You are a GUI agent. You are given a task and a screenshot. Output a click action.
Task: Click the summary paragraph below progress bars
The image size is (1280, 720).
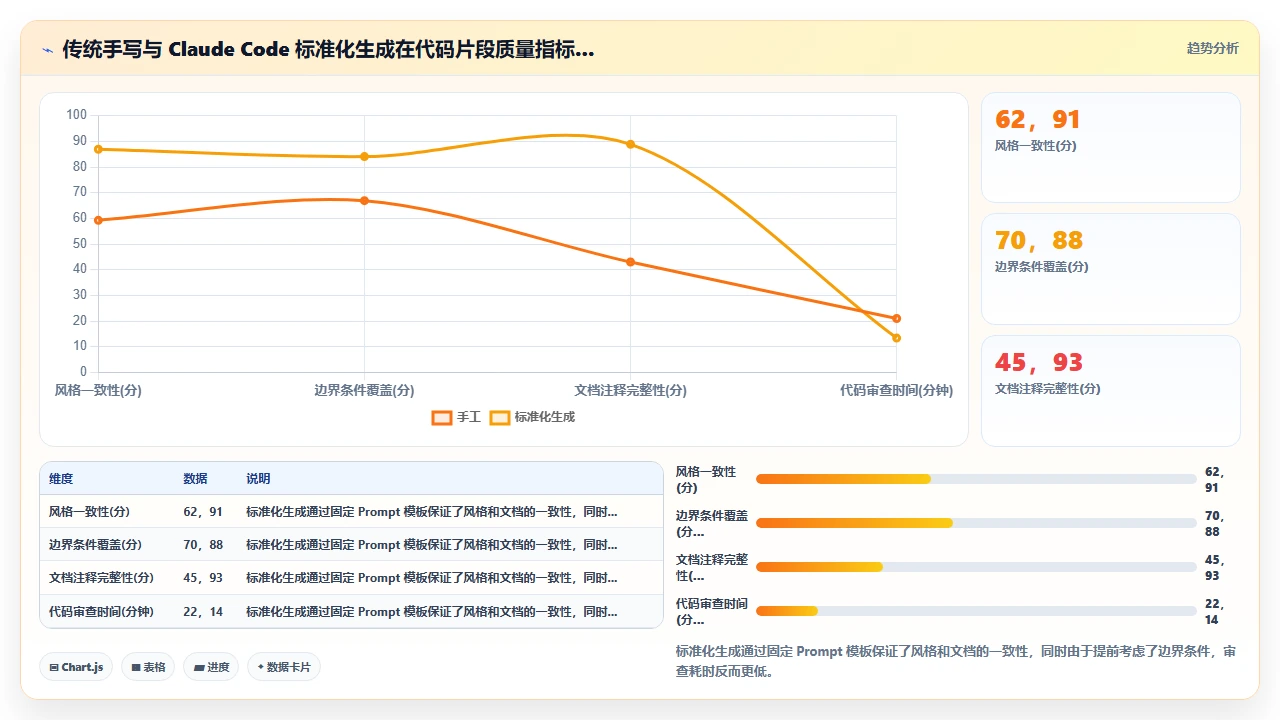click(956, 661)
